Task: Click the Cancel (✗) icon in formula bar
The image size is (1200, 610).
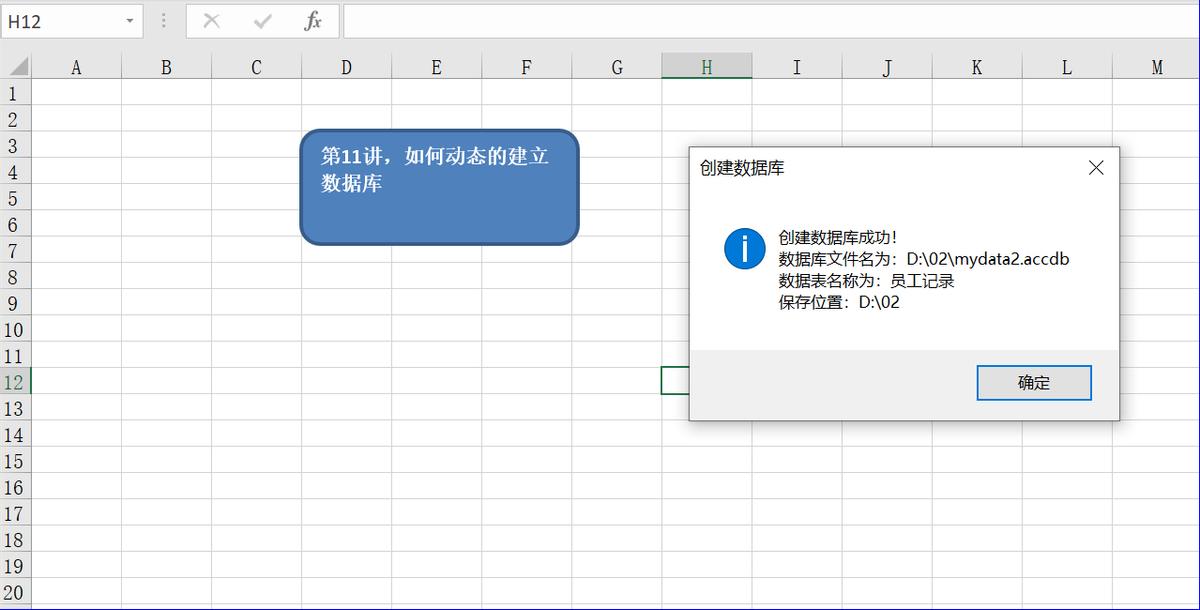Action: [211, 22]
